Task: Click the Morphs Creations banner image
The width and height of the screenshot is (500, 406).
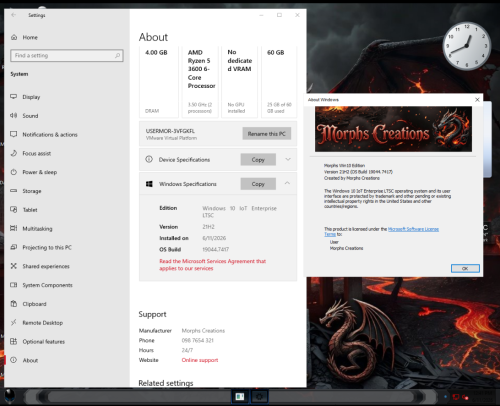Action: click(393, 129)
